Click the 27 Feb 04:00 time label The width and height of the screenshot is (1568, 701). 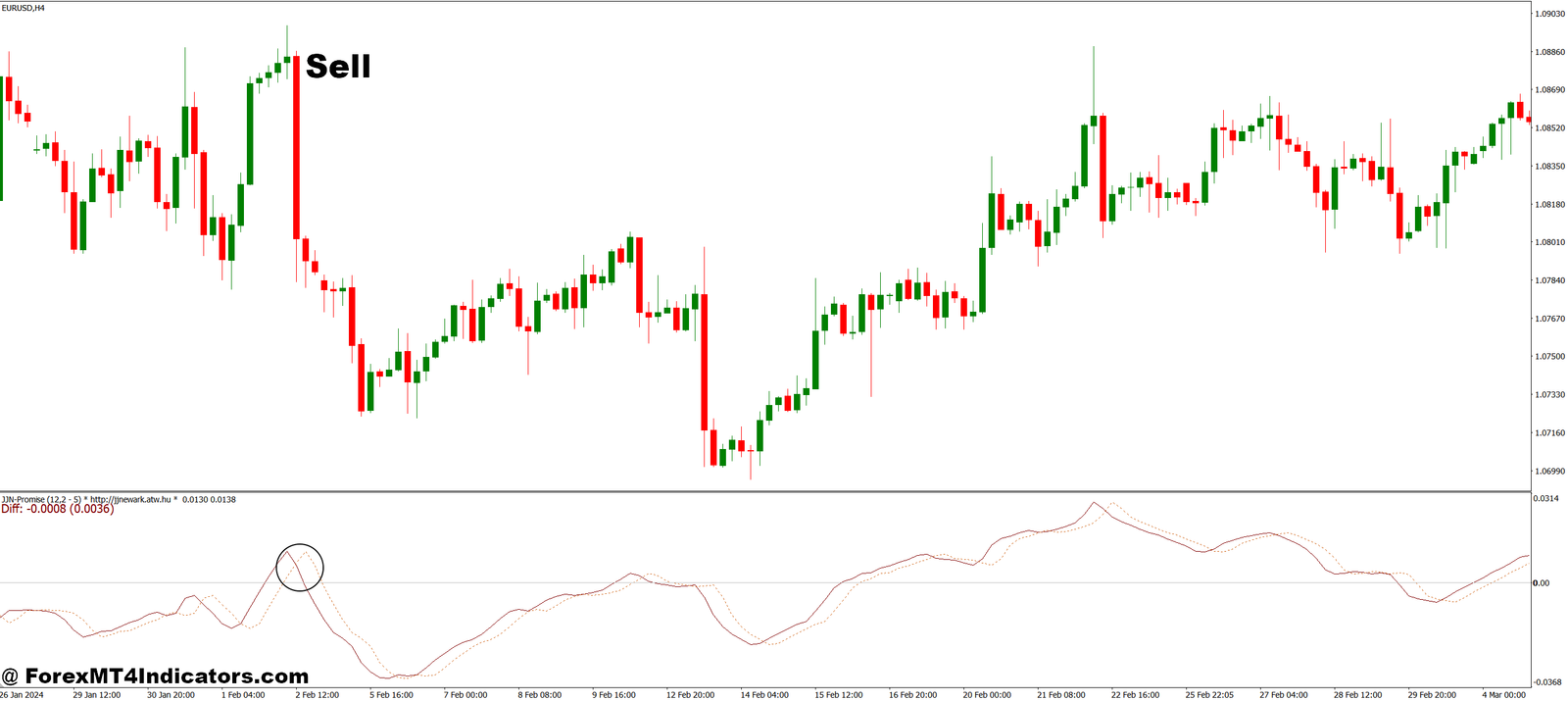click(1284, 695)
